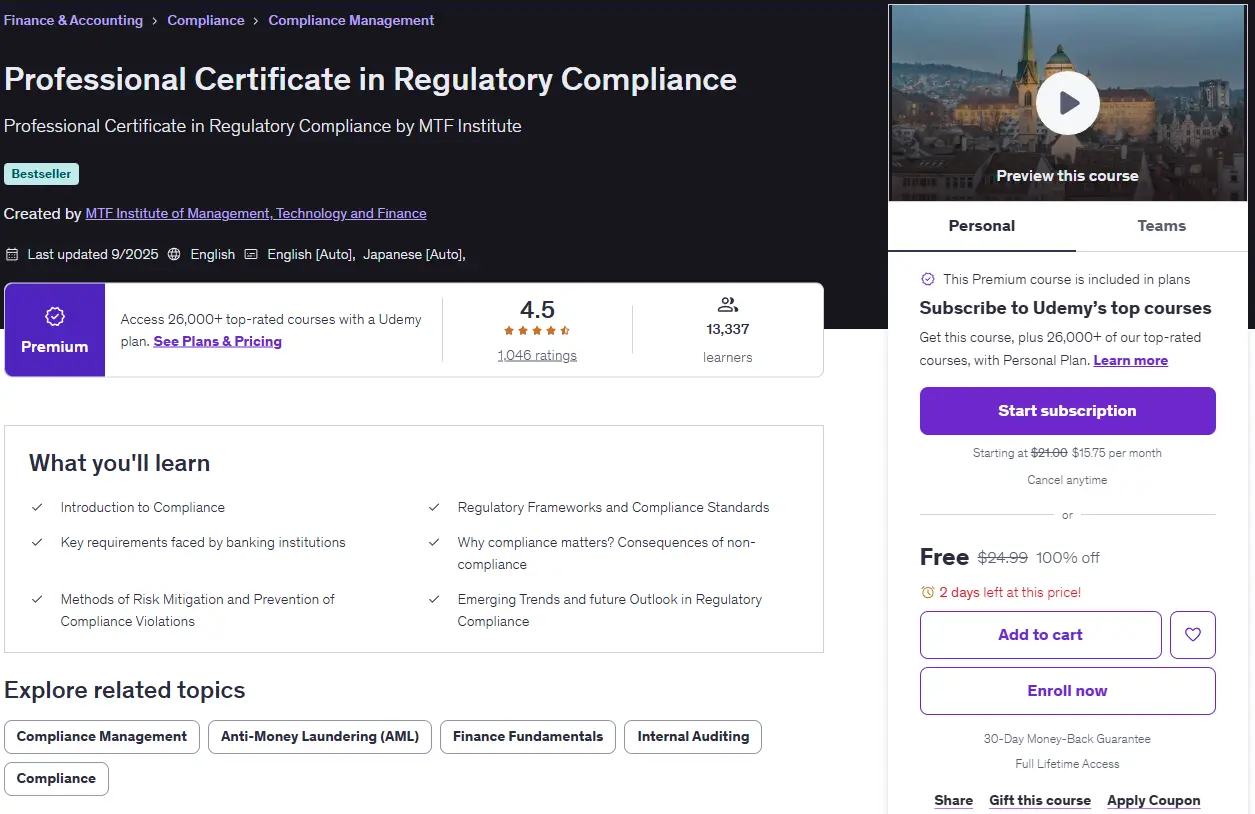The height and width of the screenshot is (814, 1255).
Task: Click checkmark beside Introduction to Compliance
Action: (x=37, y=507)
